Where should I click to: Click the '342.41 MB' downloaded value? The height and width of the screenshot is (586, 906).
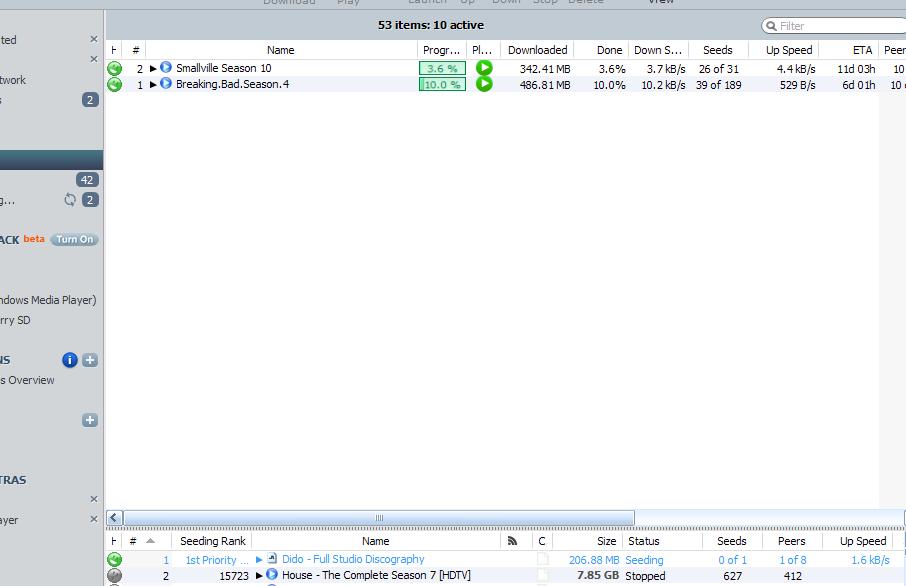tap(545, 69)
